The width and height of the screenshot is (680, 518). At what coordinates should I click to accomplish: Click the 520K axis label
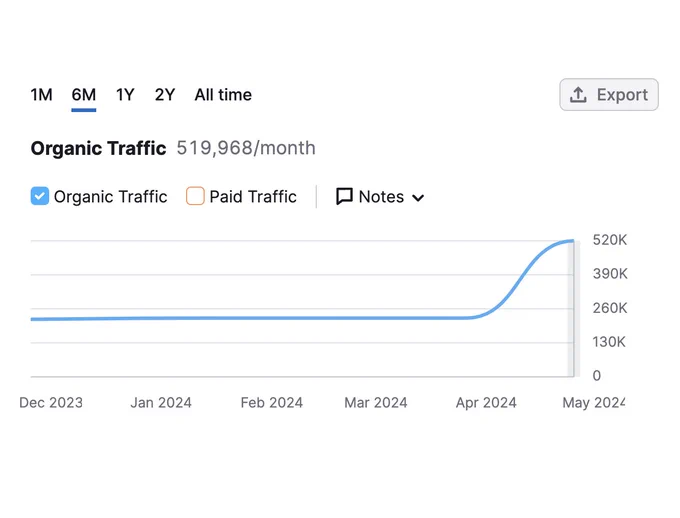(x=610, y=240)
